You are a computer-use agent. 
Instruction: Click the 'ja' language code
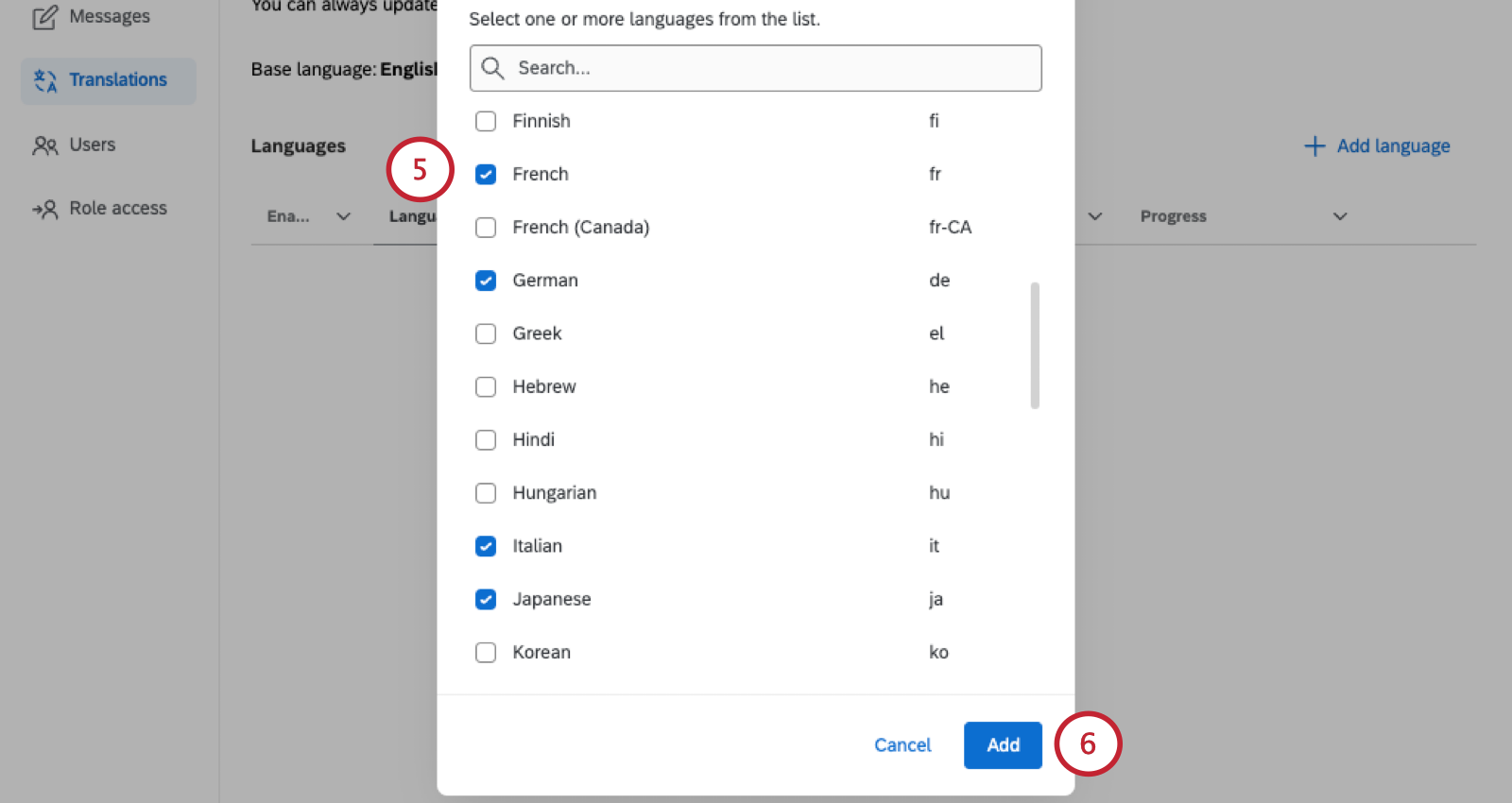click(x=936, y=600)
